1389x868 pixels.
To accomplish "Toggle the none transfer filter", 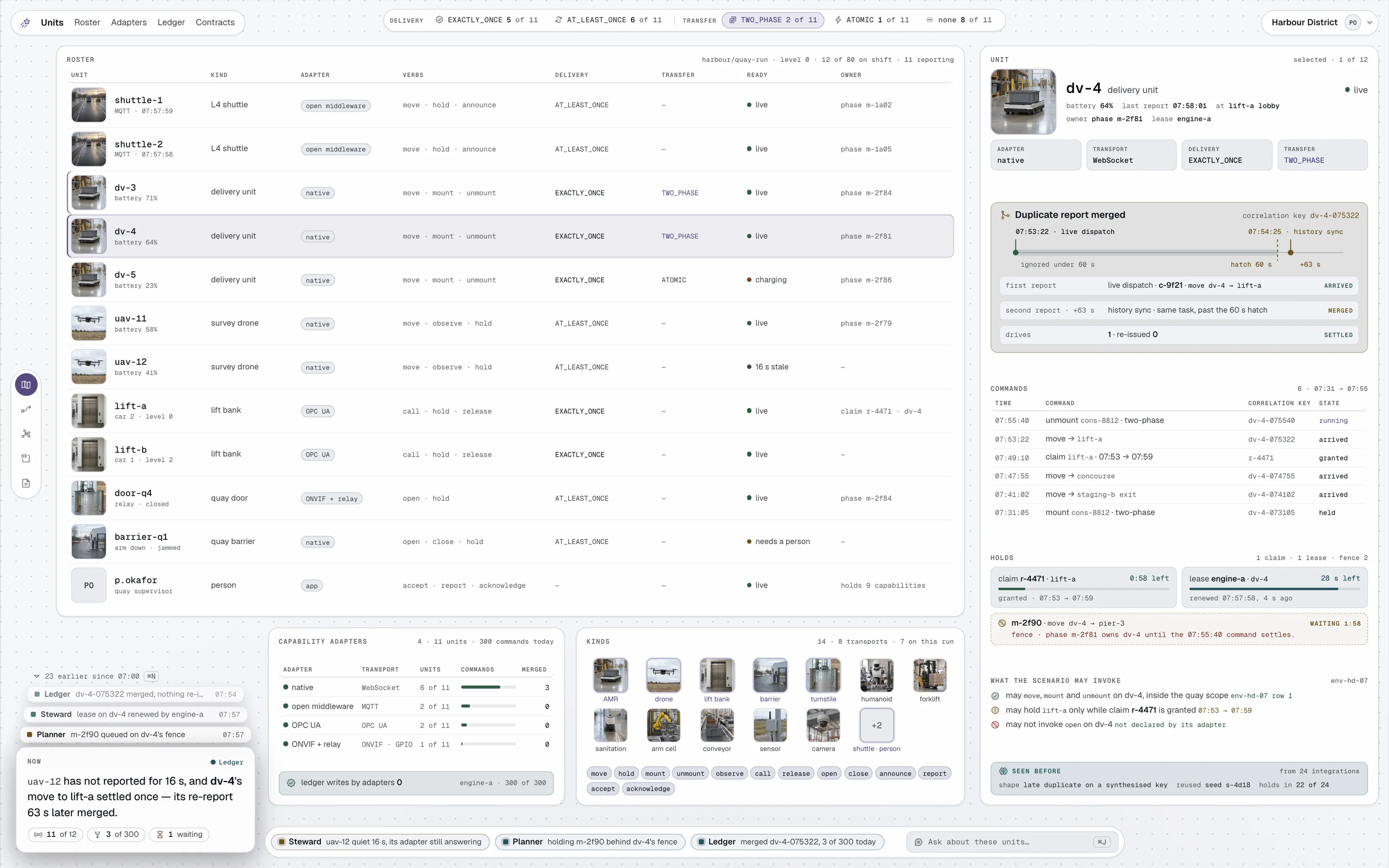I will click(x=958, y=20).
